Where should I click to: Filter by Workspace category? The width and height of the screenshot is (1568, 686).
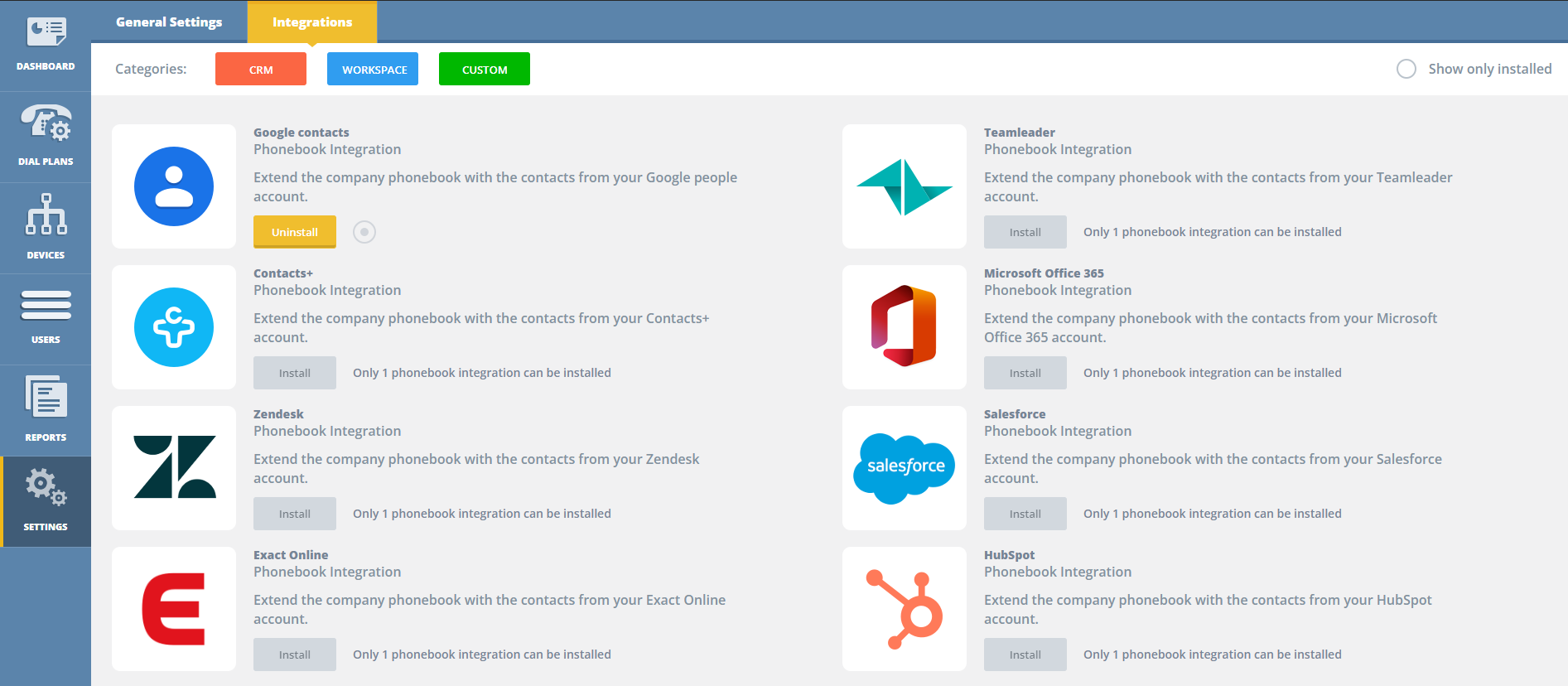tap(373, 70)
